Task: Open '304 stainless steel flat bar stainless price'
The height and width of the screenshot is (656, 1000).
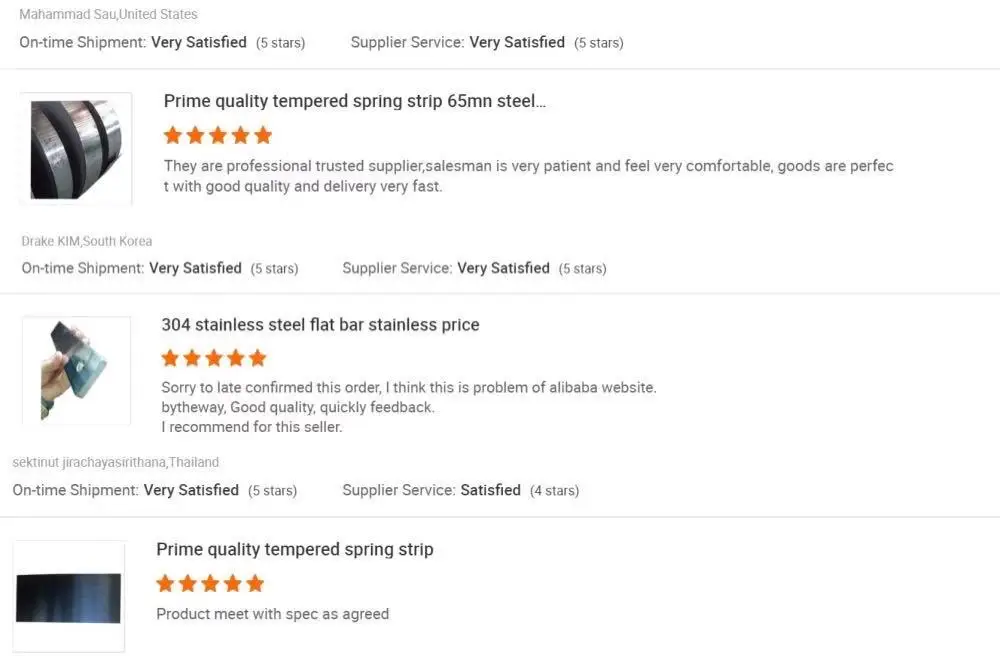Action: tap(320, 325)
